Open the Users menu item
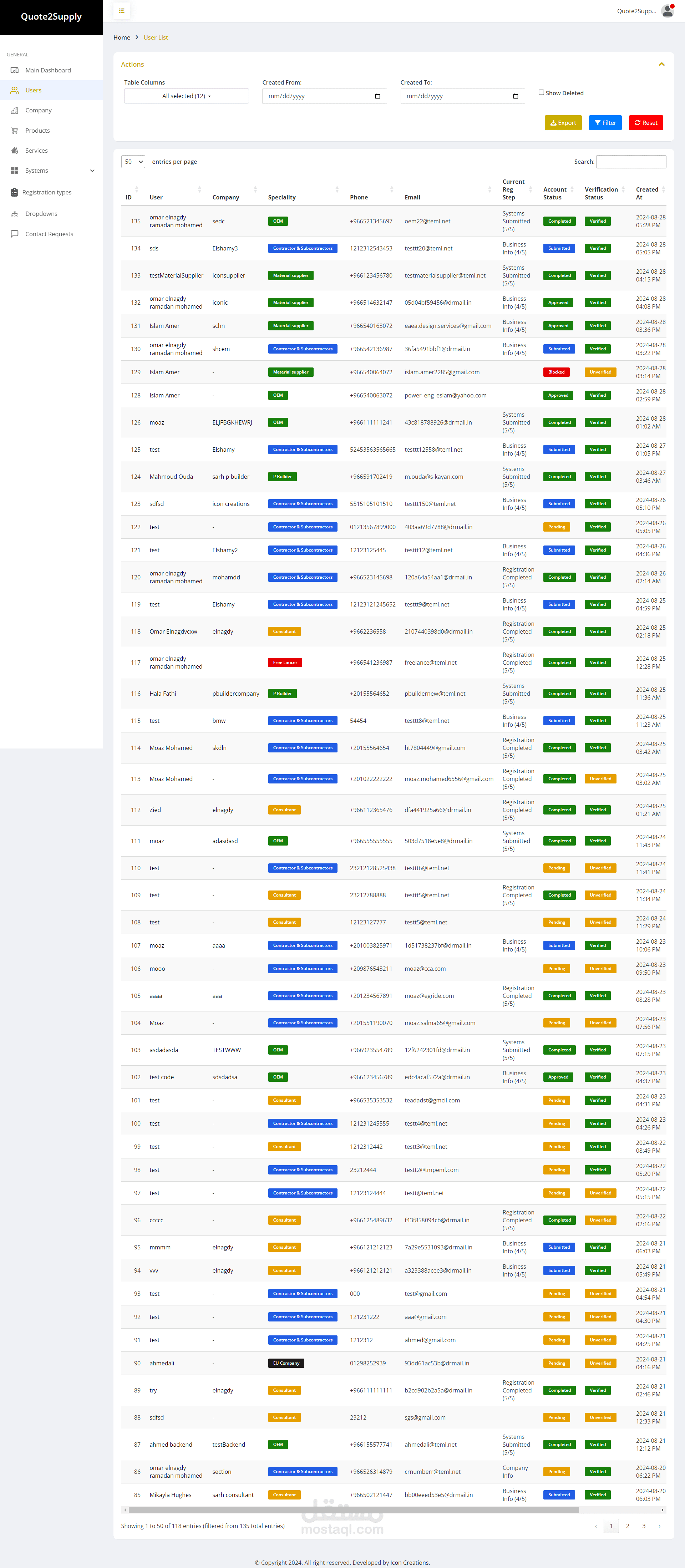The height and width of the screenshot is (1568, 685). click(34, 90)
